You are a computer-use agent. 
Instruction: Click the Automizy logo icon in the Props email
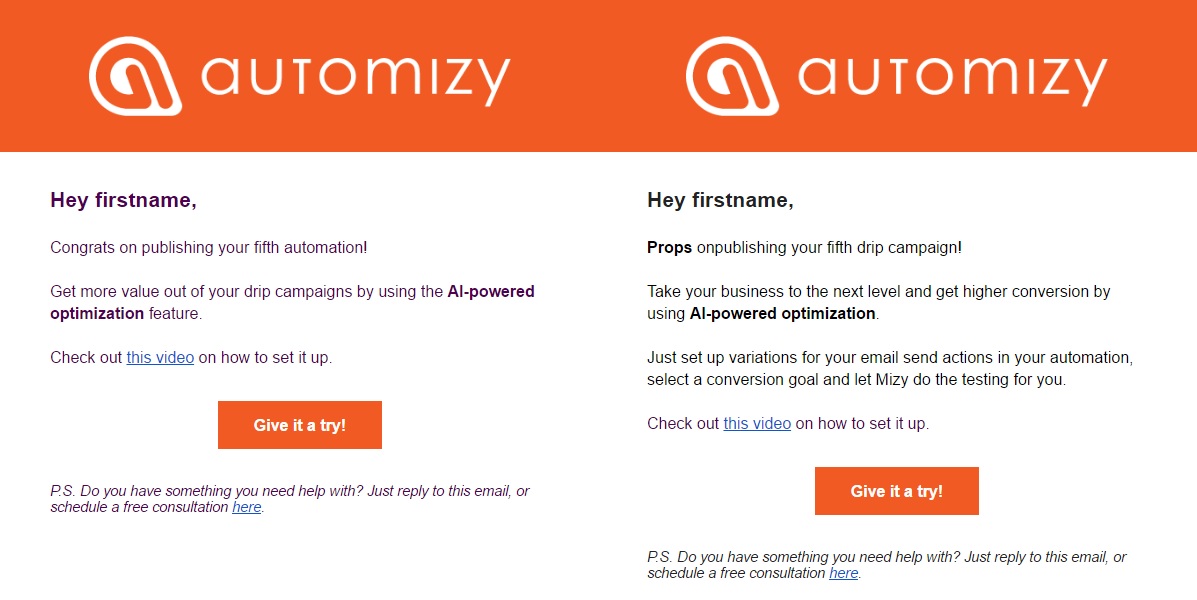pos(732,76)
